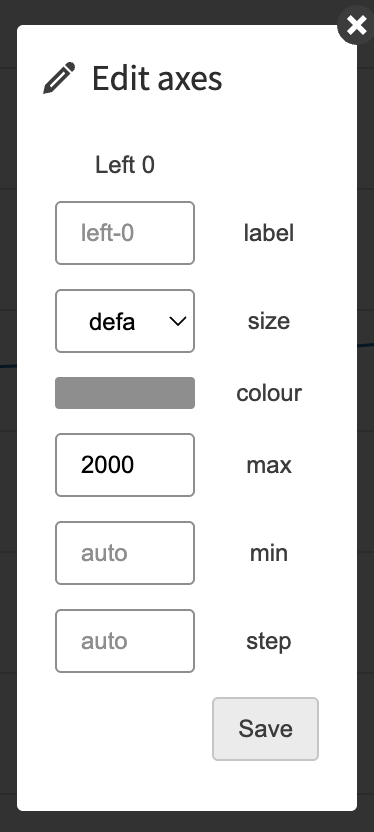Dismiss dialog via dark backdrop below it
Screen dimensions: 374x832
(x=187, y=822)
